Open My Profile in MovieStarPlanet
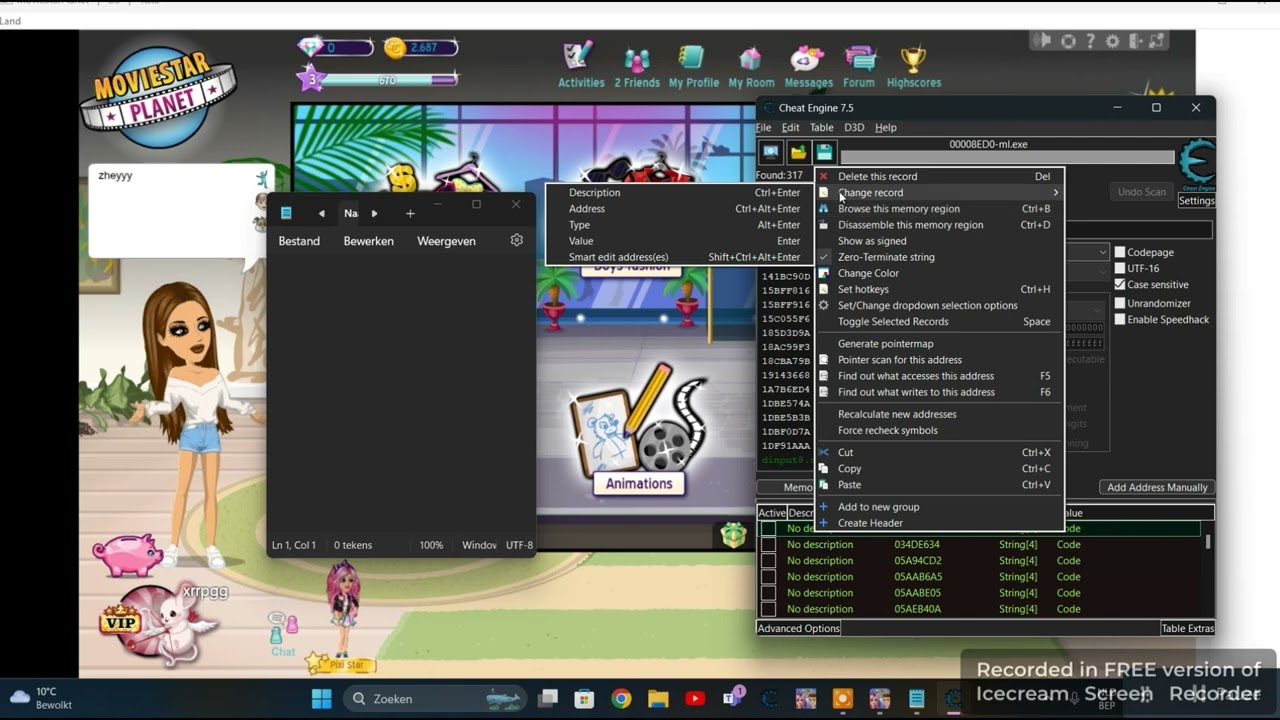The image size is (1280, 720). click(x=694, y=66)
